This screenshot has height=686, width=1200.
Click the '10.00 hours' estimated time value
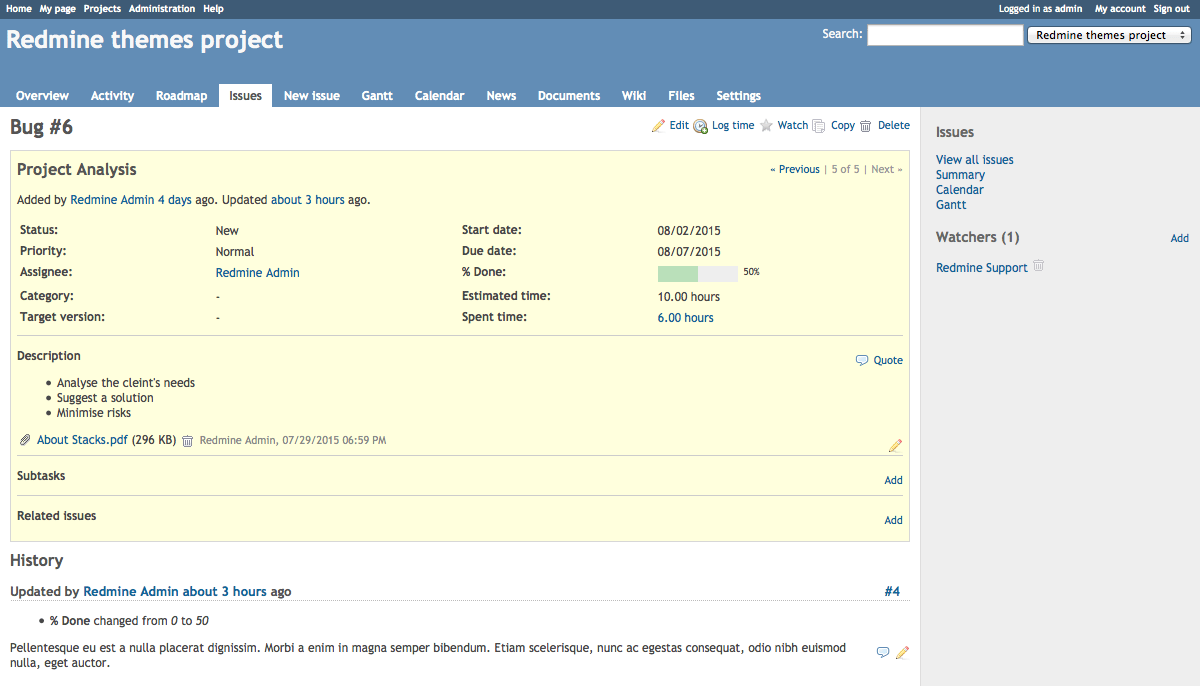click(x=689, y=297)
